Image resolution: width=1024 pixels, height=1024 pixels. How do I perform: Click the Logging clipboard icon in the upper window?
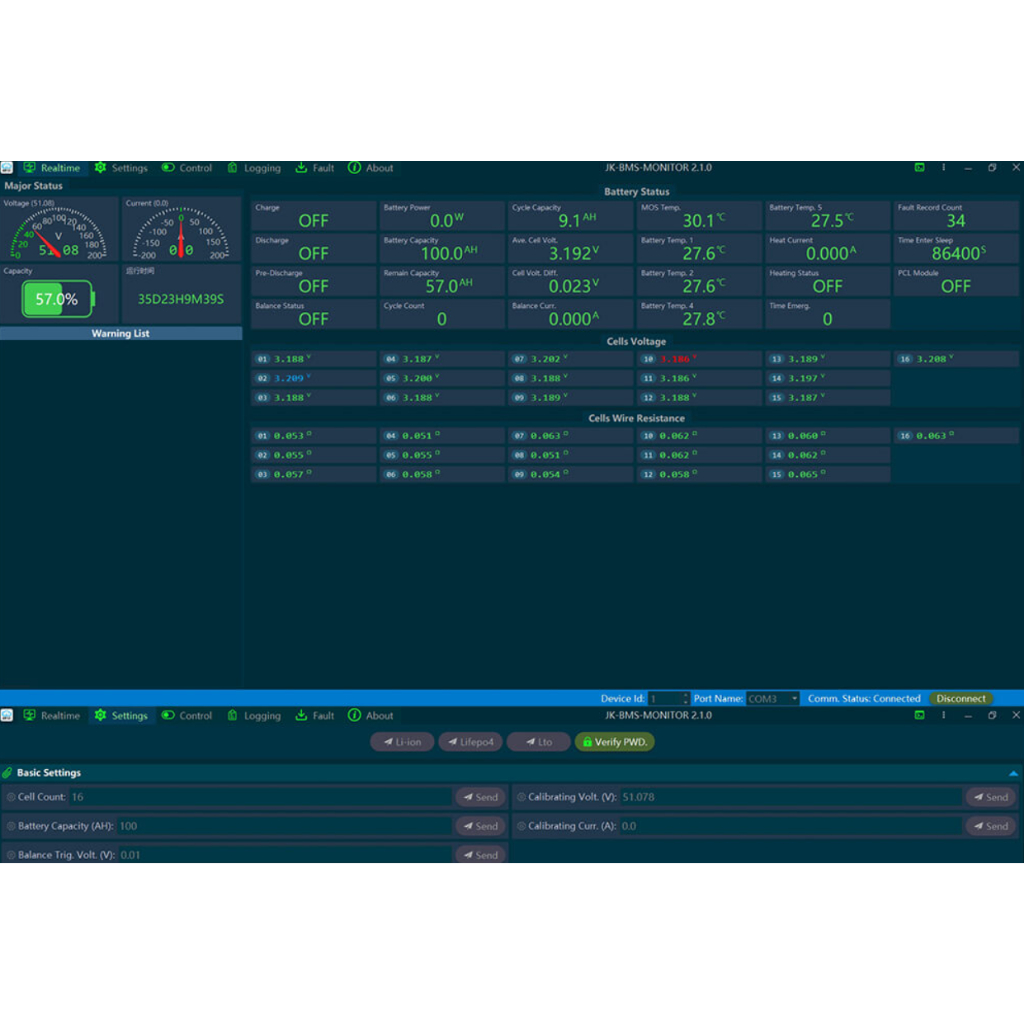click(x=232, y=168)
